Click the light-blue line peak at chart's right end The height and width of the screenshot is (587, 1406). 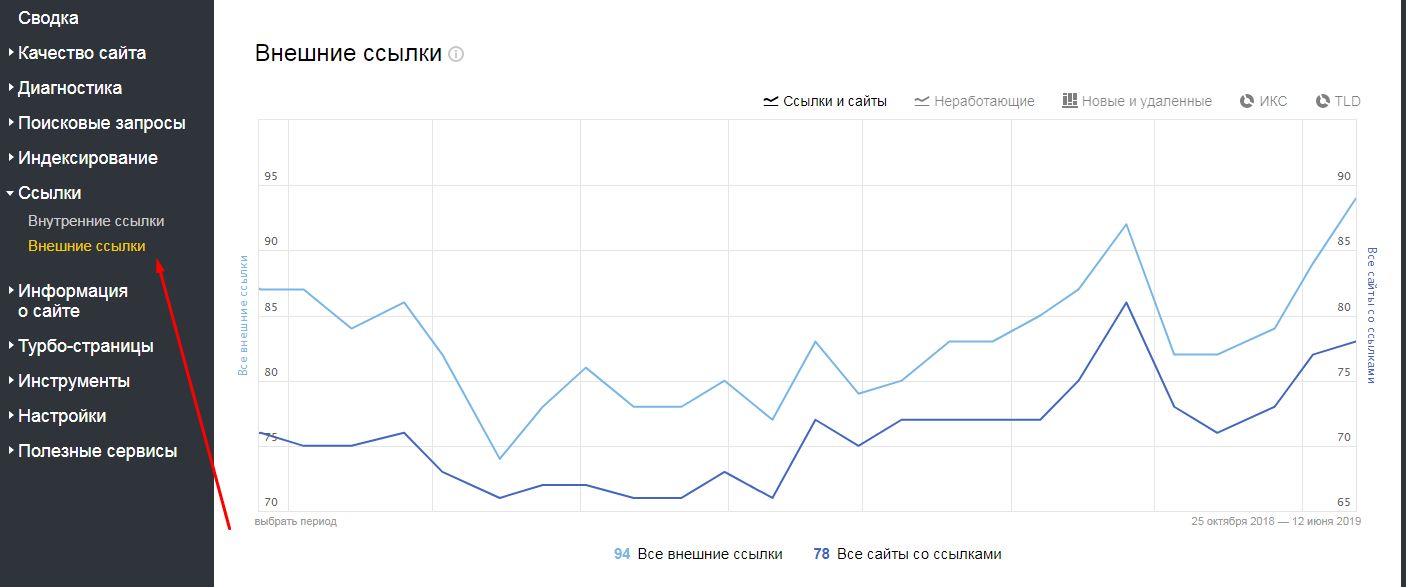pos(1355,198)
